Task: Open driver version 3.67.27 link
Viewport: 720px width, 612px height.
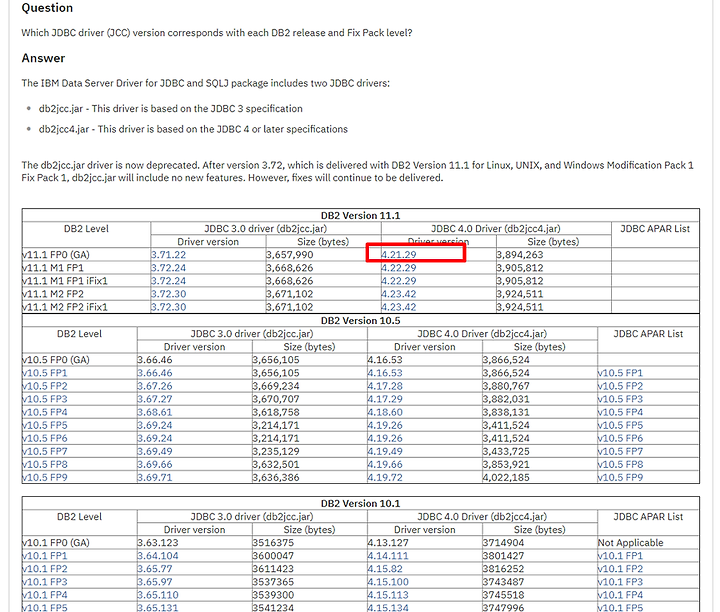Action: tap(155, 399)
